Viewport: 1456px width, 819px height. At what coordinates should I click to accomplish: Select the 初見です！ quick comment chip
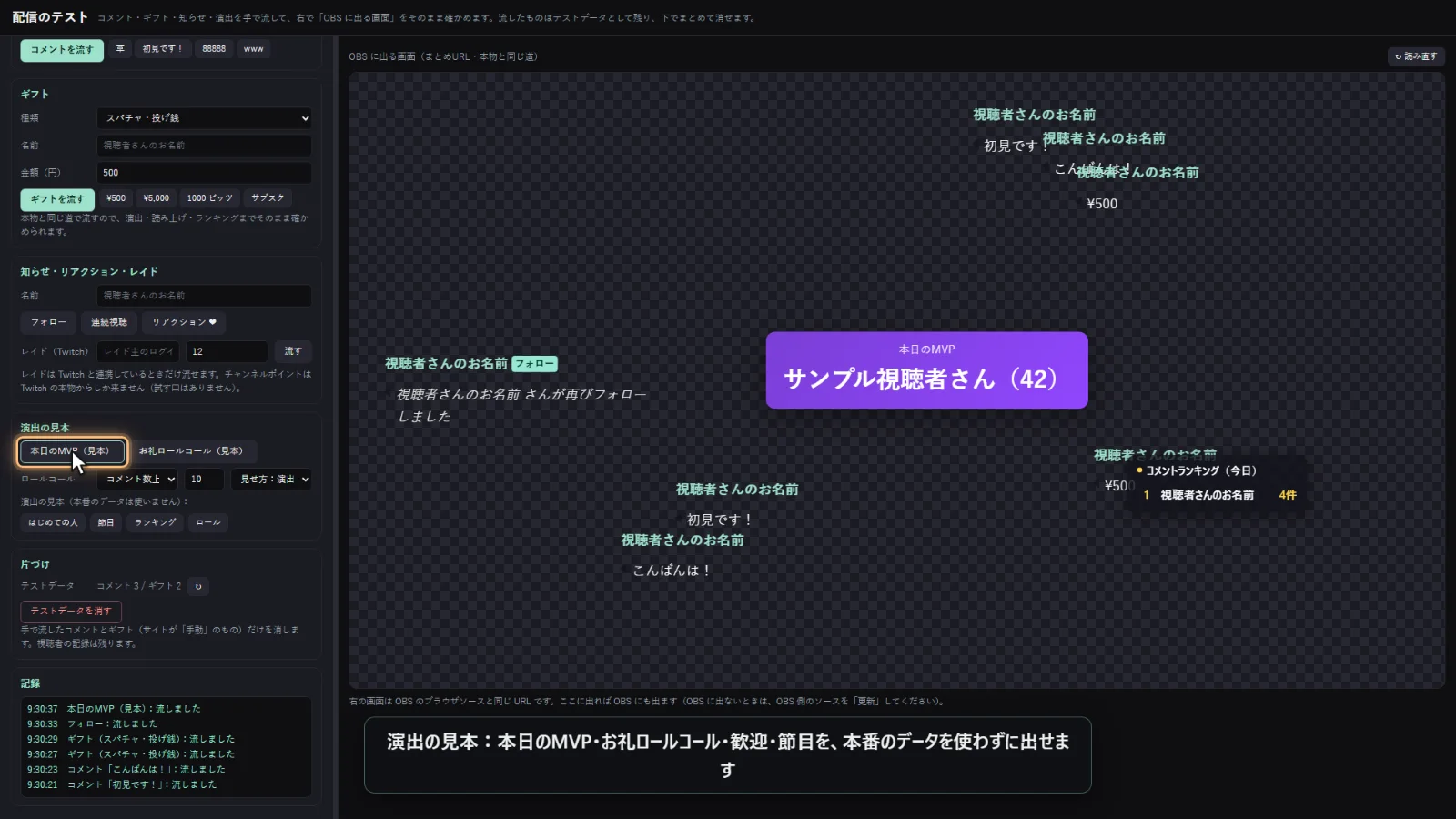tap(162, 49)
